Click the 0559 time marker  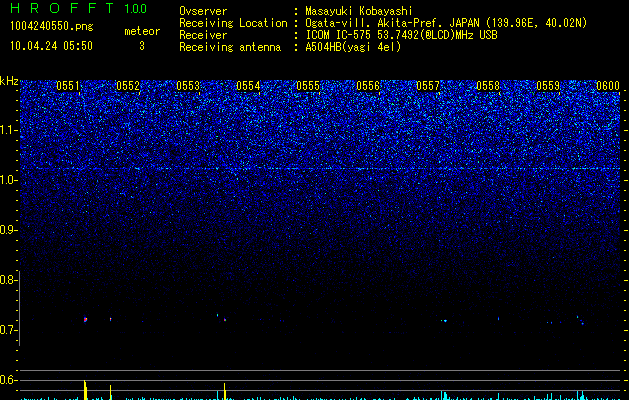tap(548, 86)
